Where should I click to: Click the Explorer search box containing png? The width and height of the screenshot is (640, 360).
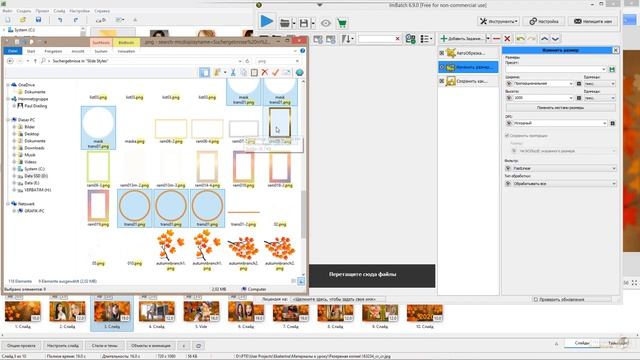pos(278,61)
